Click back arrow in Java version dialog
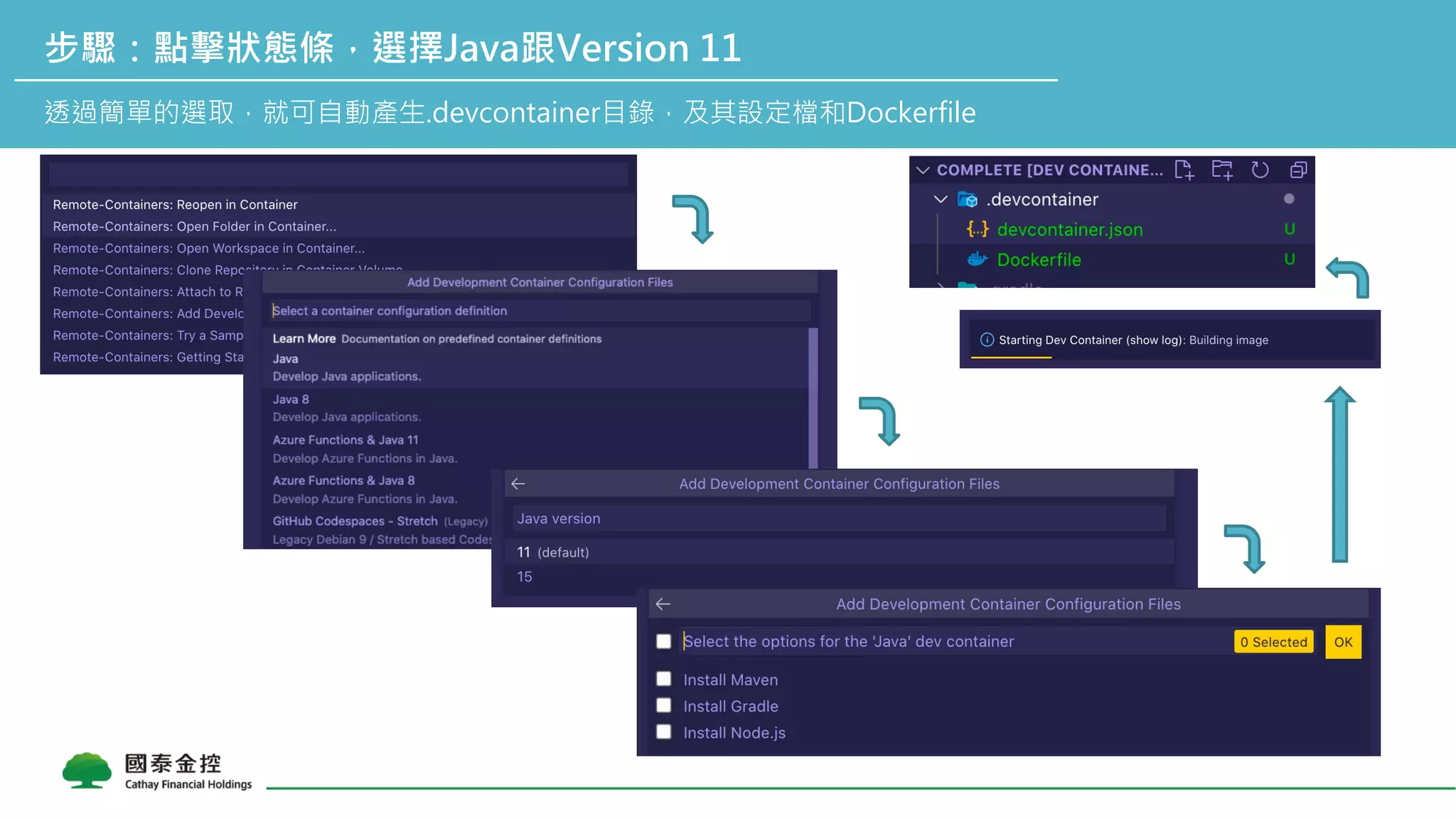 tap(518, 484)
